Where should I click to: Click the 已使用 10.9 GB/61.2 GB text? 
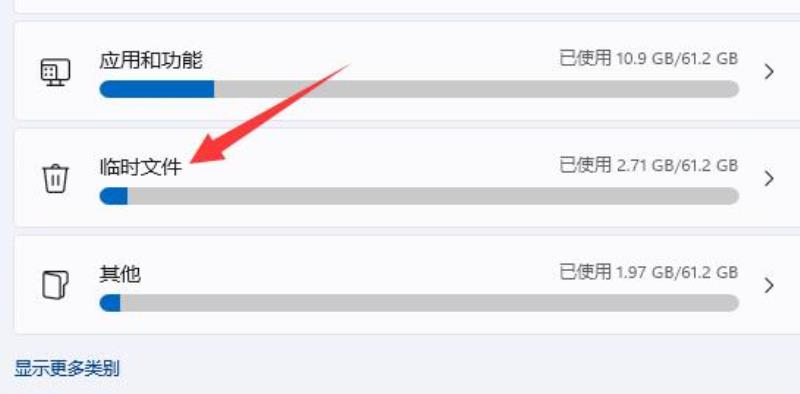pyautogui.click(x=648, y=58)
